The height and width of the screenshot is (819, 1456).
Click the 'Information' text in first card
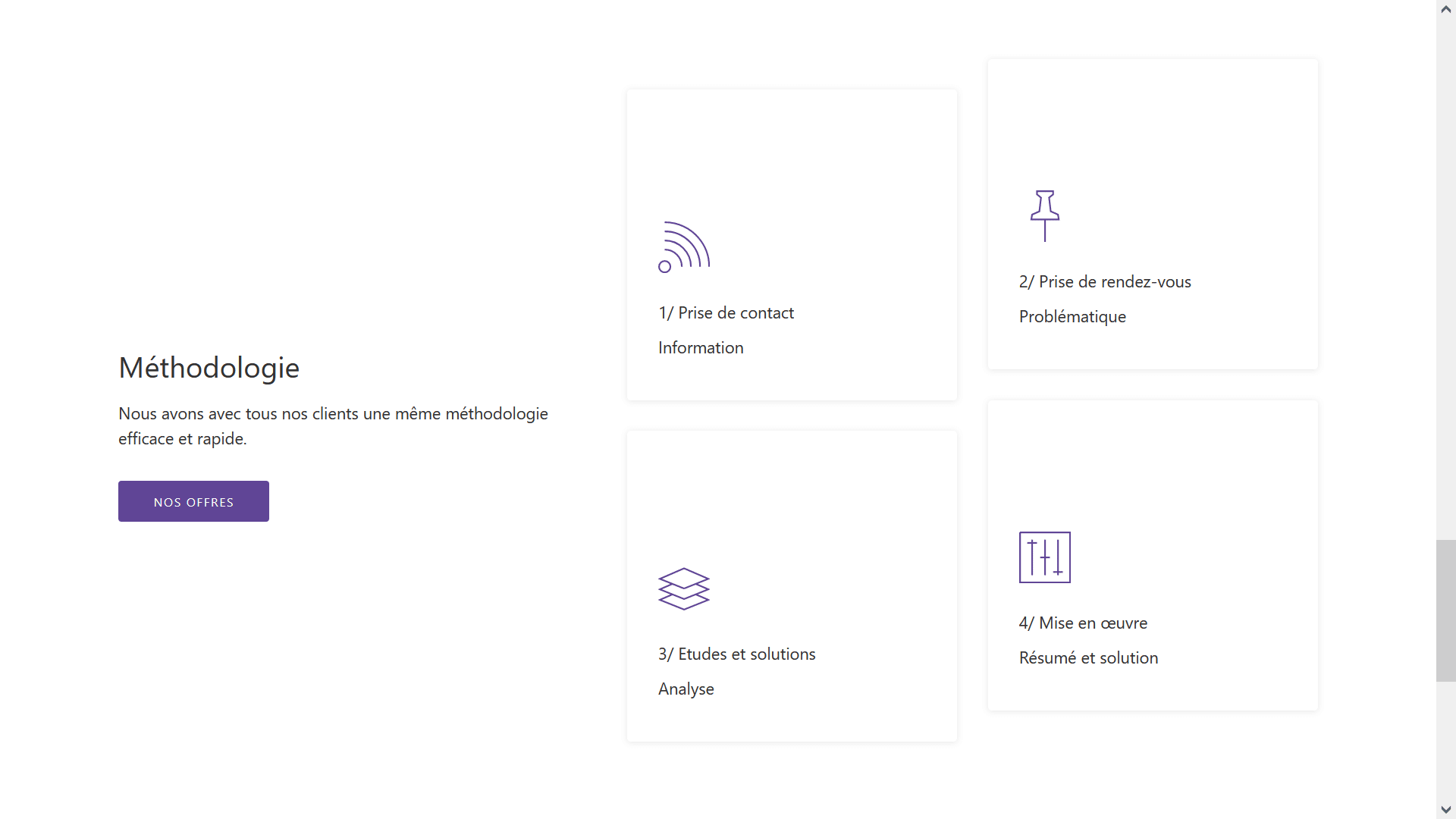point(700,348)
